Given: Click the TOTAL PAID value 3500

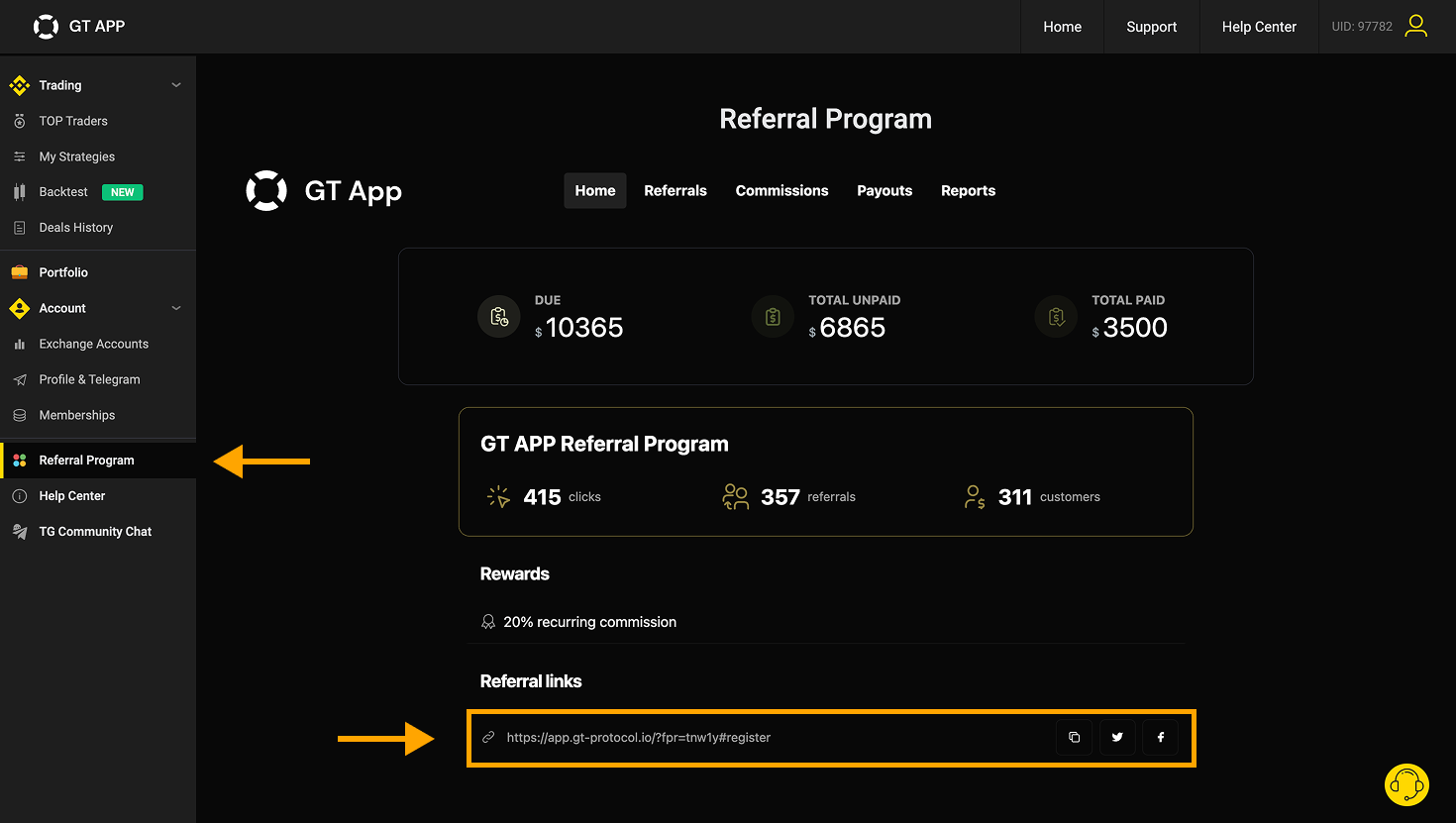Looking at the screenshot, I should 1129,328.
